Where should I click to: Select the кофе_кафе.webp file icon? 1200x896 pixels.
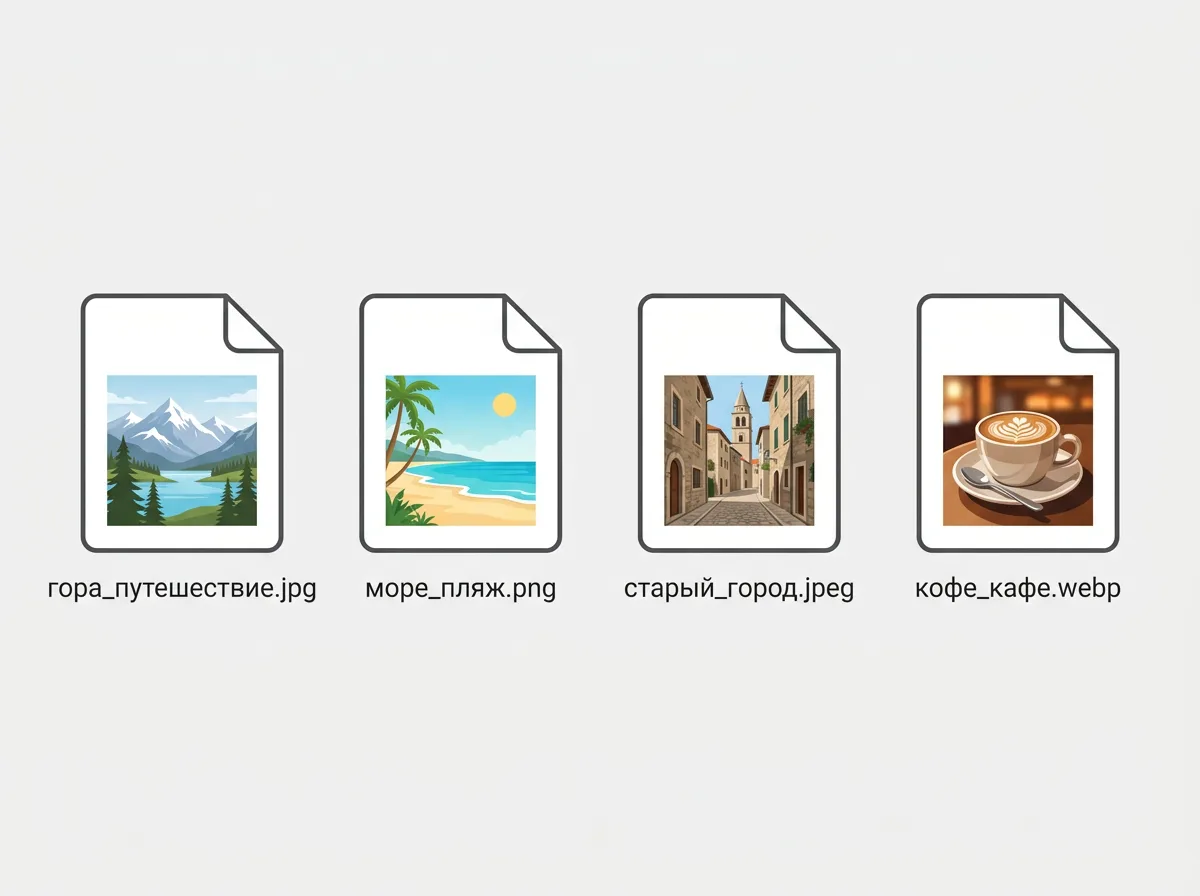pyautogui.click(x=1018, y=423)
